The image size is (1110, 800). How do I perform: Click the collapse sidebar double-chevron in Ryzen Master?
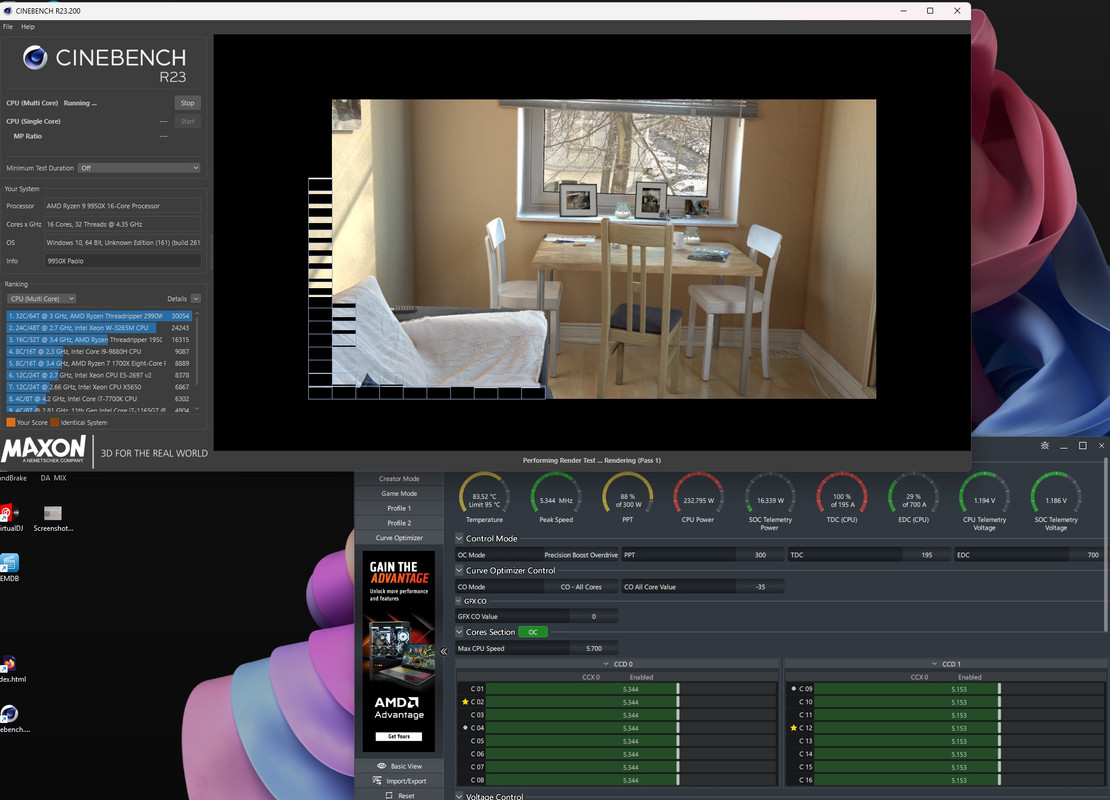[444, 651]
